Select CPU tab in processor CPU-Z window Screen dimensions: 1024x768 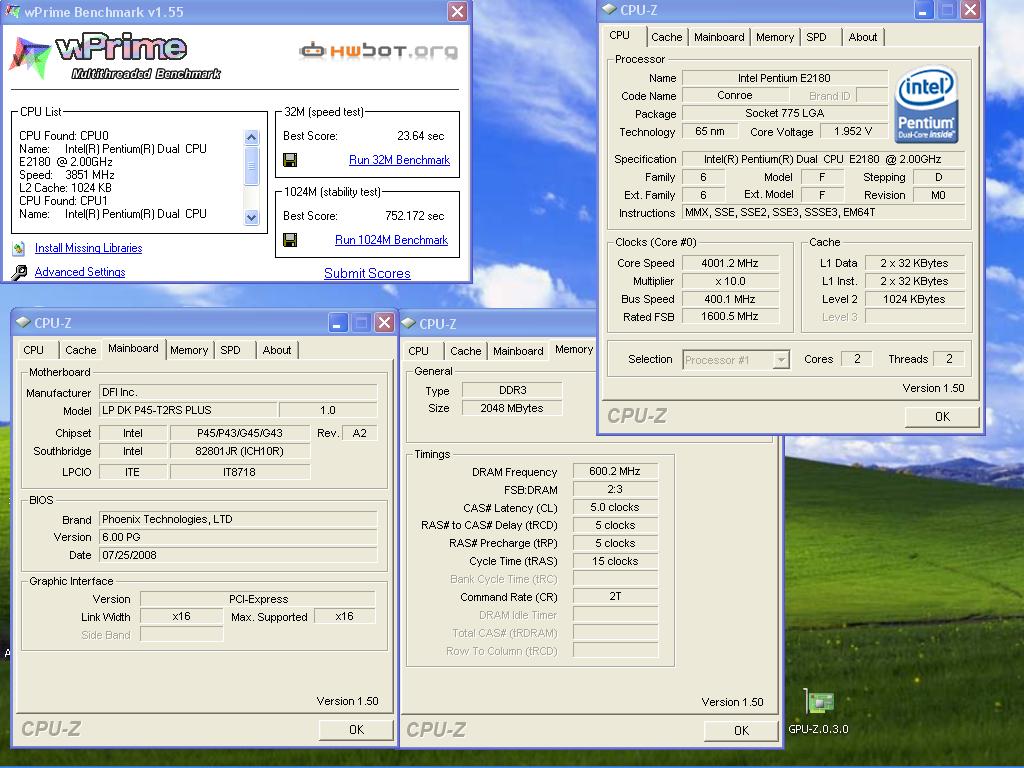coord(620,35)
